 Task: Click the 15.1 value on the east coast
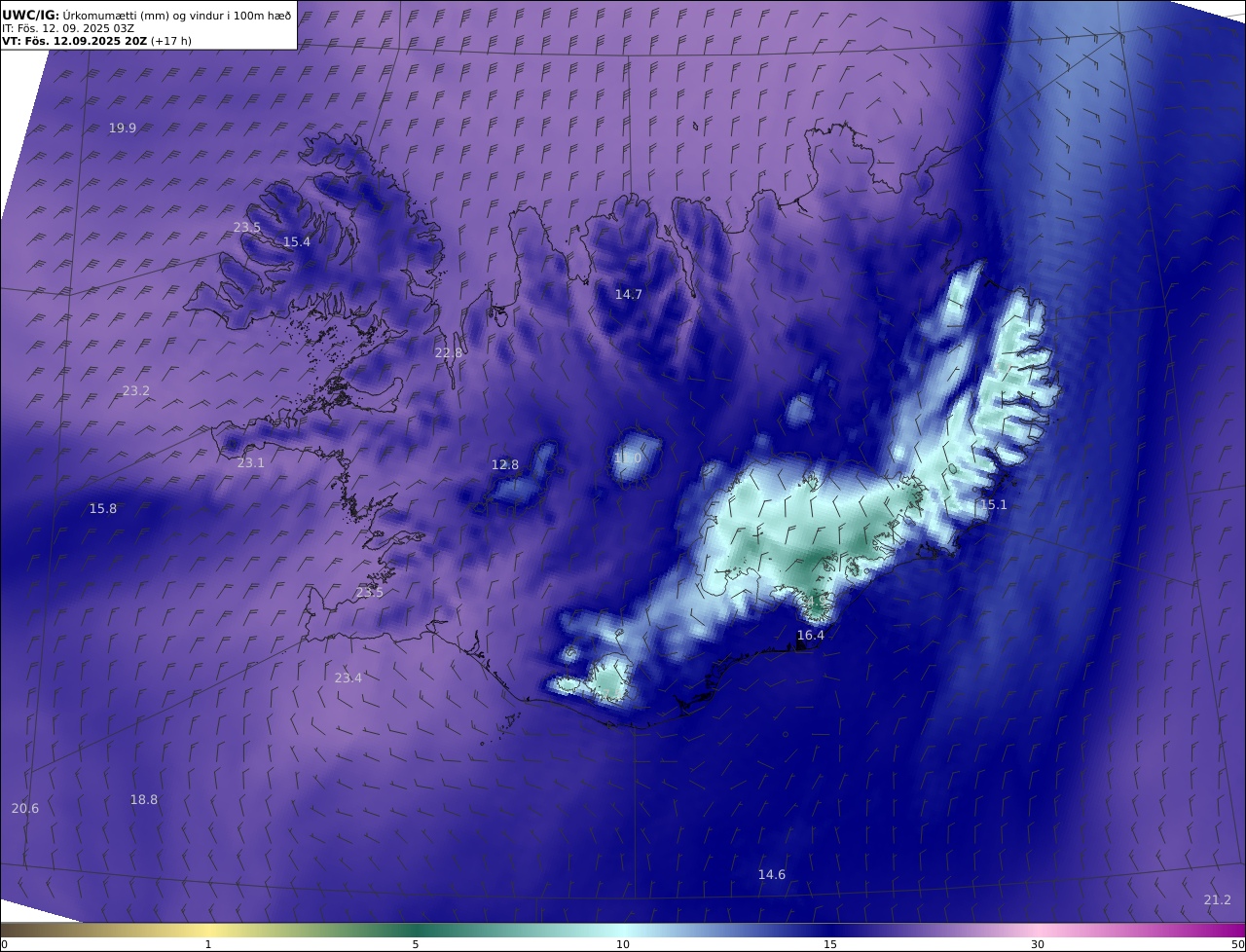pos(994,504)
